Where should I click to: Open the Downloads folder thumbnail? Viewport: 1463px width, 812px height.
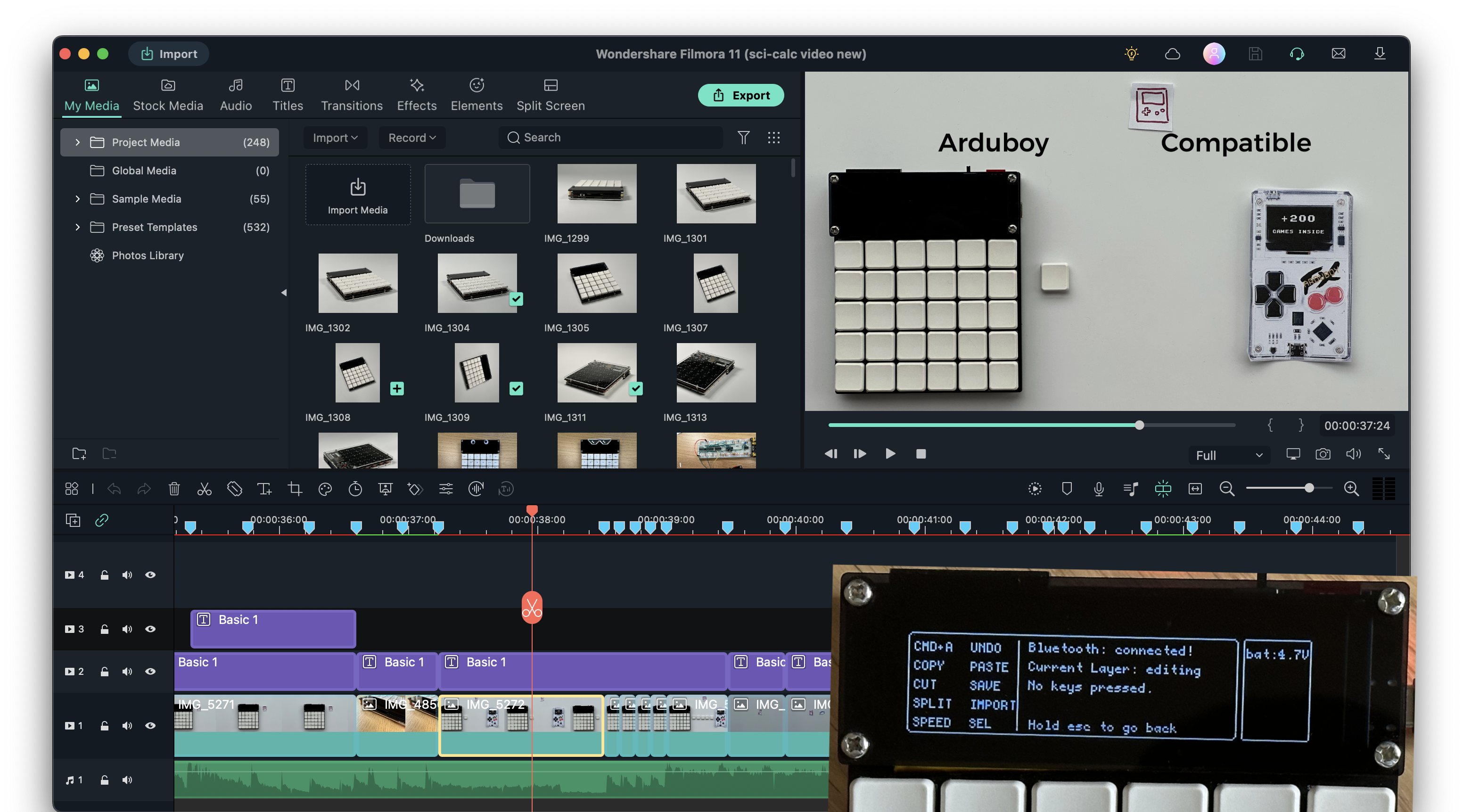pos(477,194)
